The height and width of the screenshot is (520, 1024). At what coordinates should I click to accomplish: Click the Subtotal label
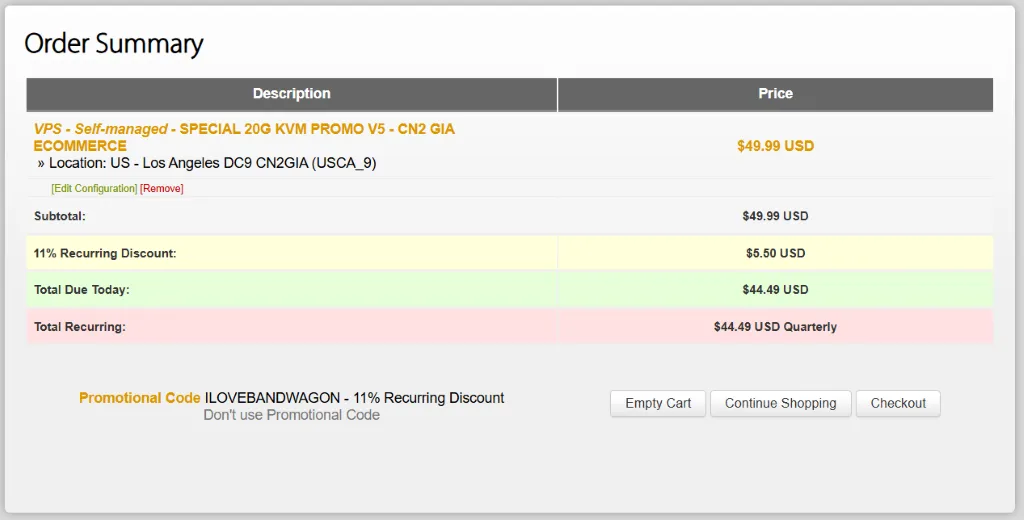click(60, 216)
